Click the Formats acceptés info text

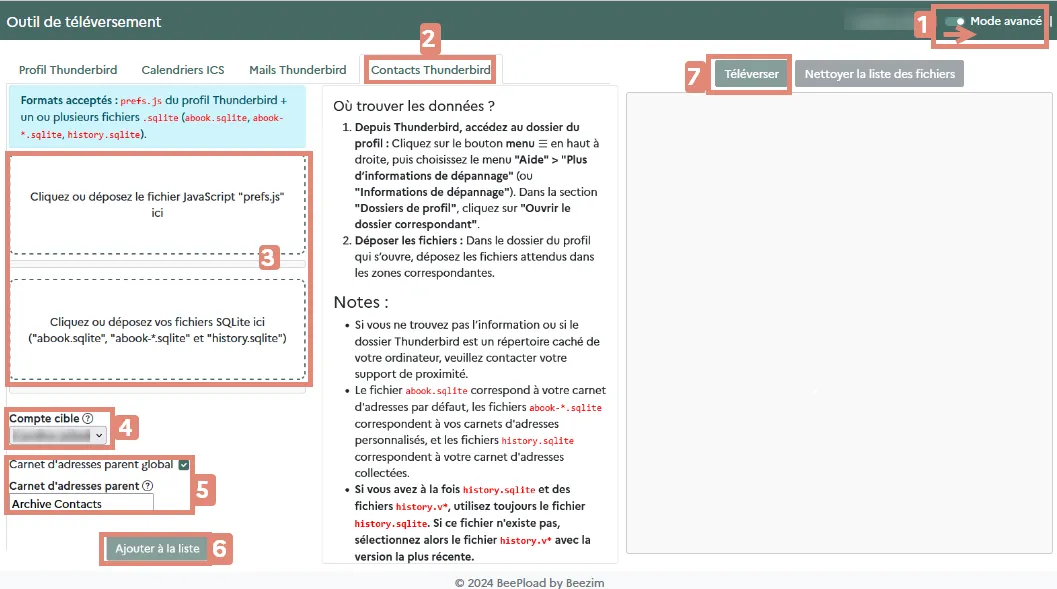(157, 117)
